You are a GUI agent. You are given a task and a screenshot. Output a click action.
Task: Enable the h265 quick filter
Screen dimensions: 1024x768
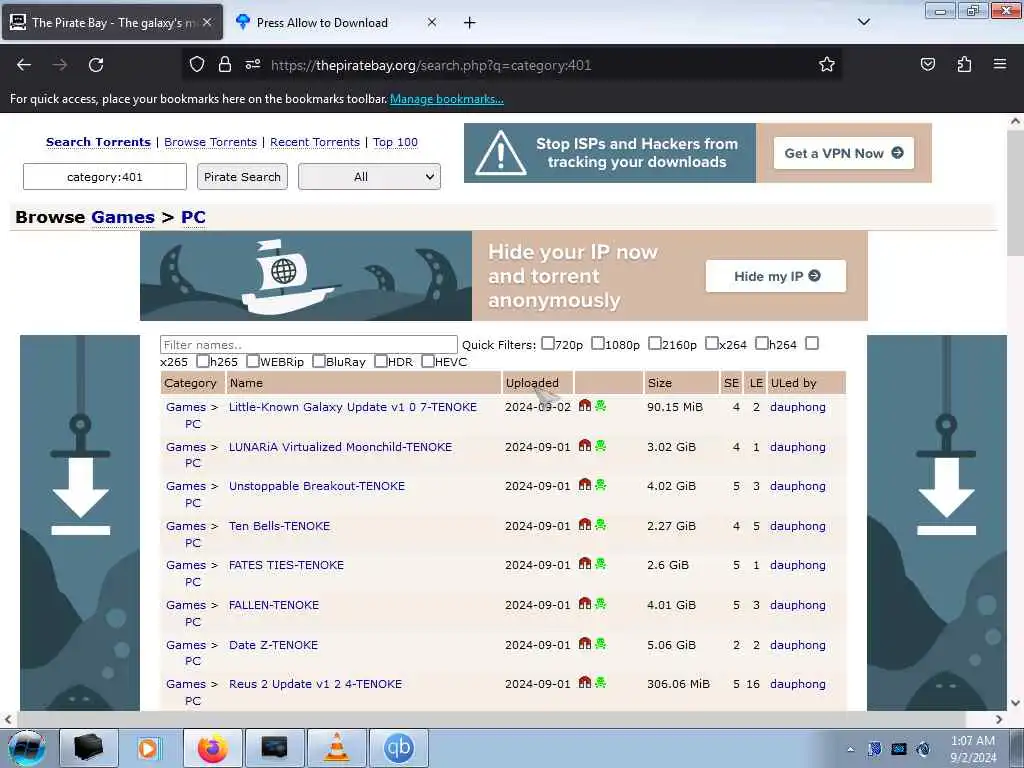pos(203,360)
